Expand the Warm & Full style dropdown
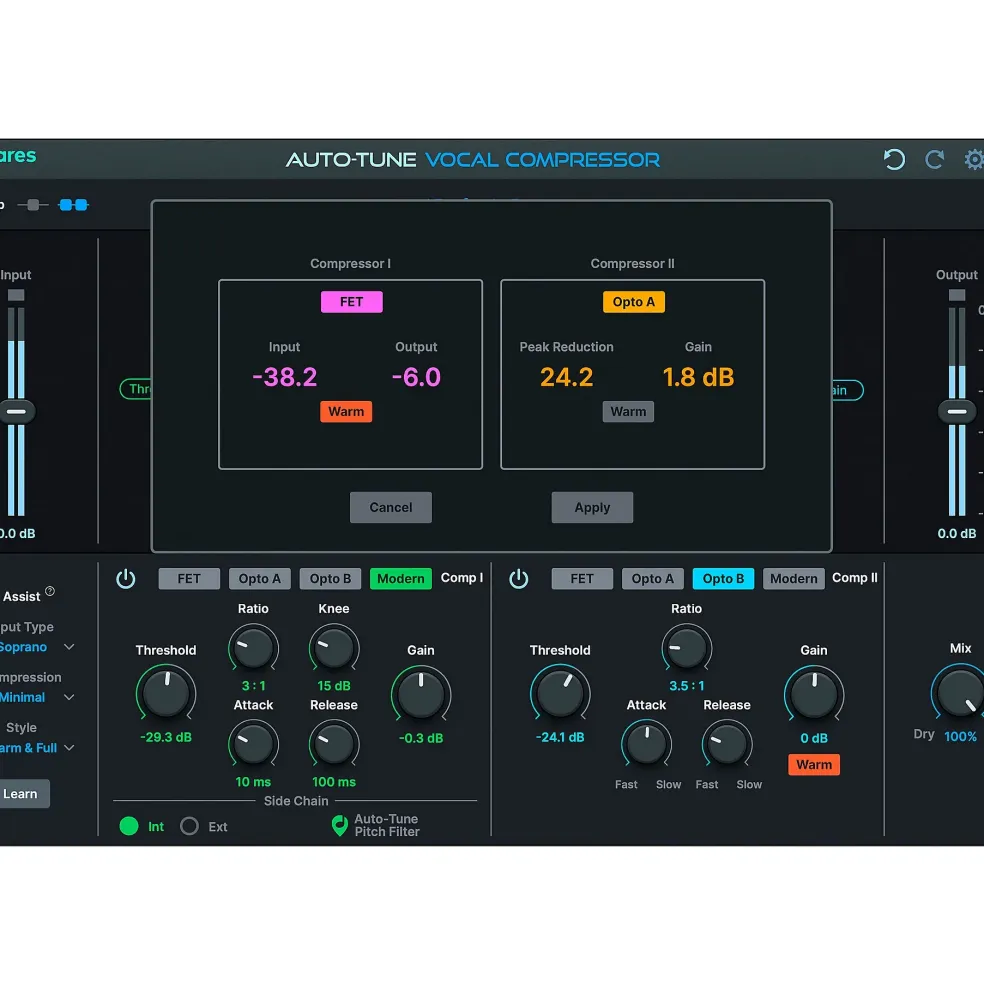This screenshot has width=984, height=985. click(x=69, y=748)
